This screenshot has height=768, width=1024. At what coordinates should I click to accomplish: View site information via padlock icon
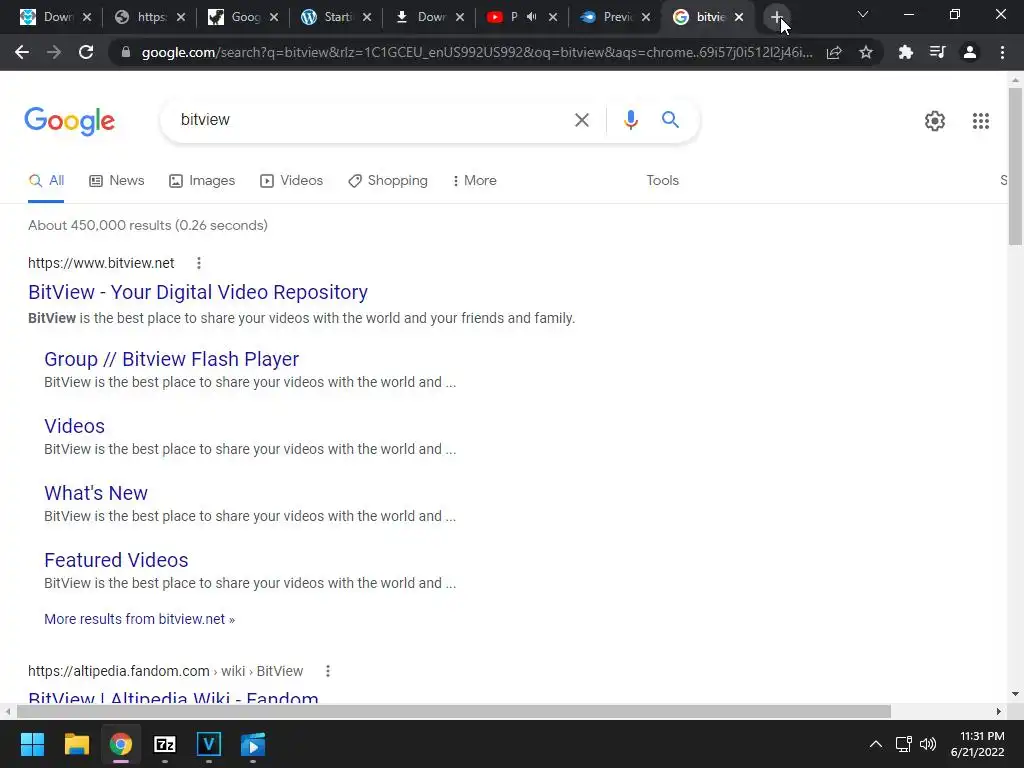[x=126, y=52]
